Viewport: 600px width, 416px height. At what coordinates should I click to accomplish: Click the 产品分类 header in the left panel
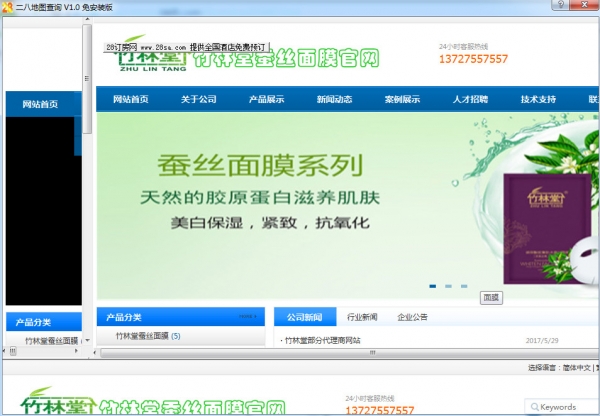tap(44, 322)
